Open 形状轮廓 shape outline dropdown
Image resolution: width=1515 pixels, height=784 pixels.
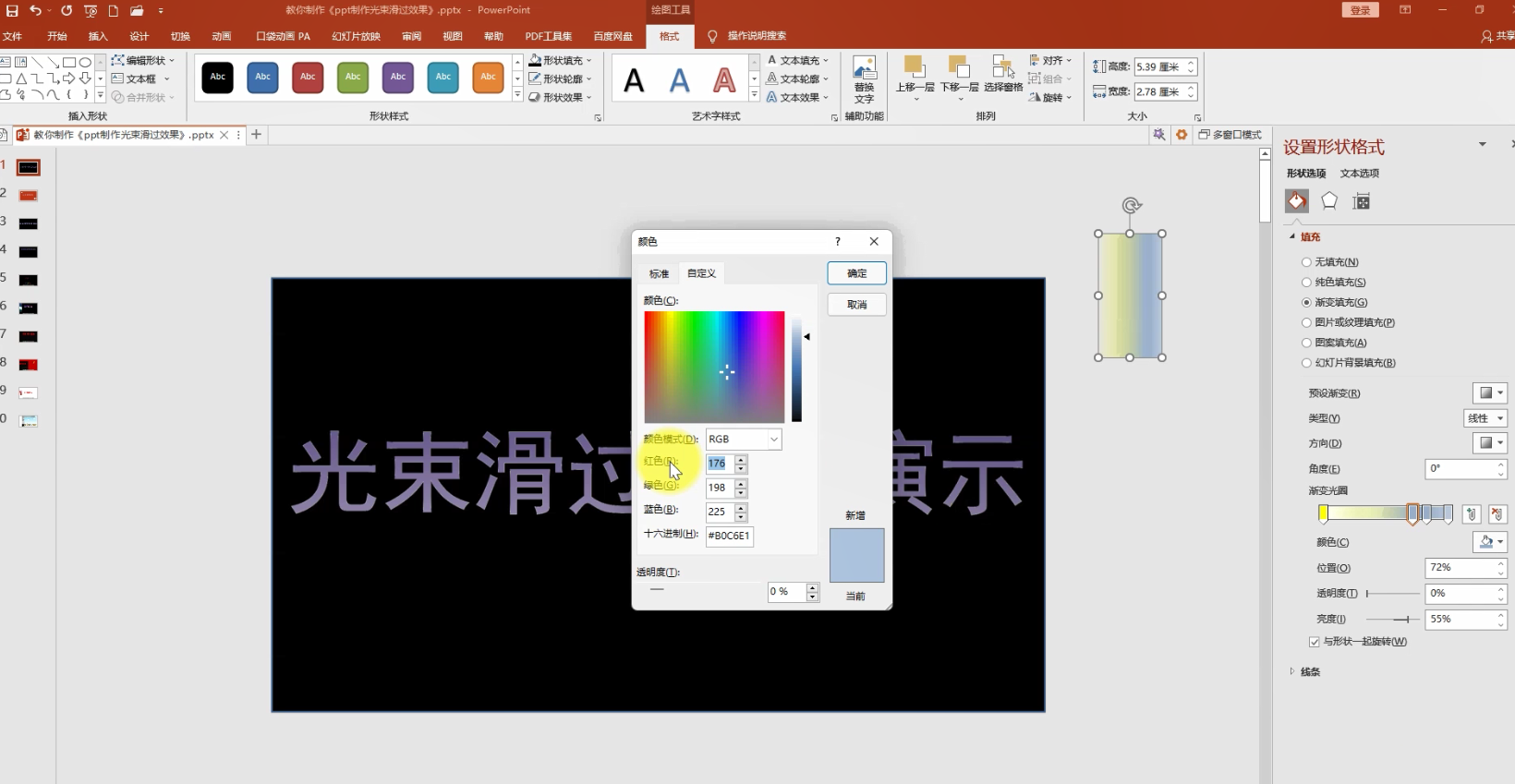[x=562, y=79]
